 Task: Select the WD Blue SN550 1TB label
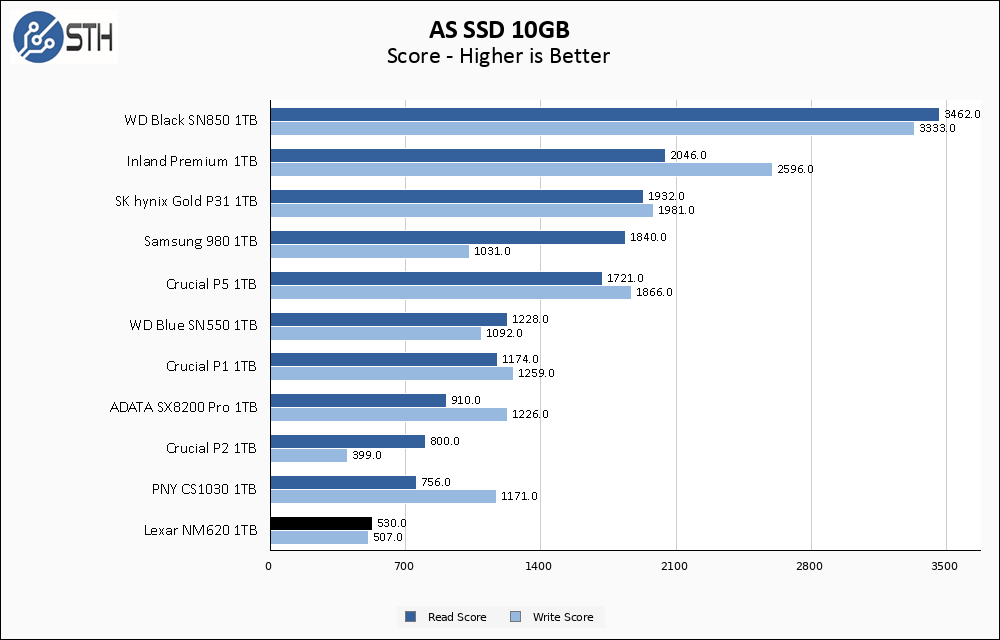pyautogui.click(x=193, y=324)
